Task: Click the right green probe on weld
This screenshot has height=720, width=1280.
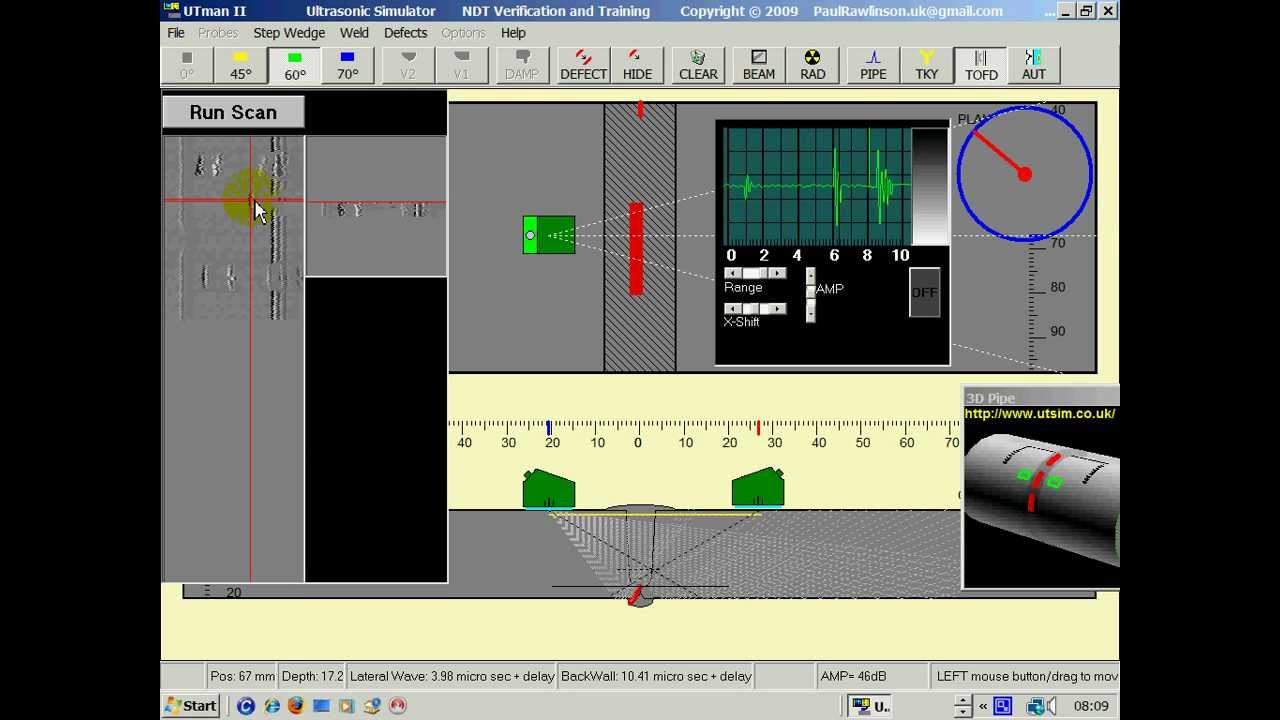Action: pyautogui.click(x=758, y=488)
